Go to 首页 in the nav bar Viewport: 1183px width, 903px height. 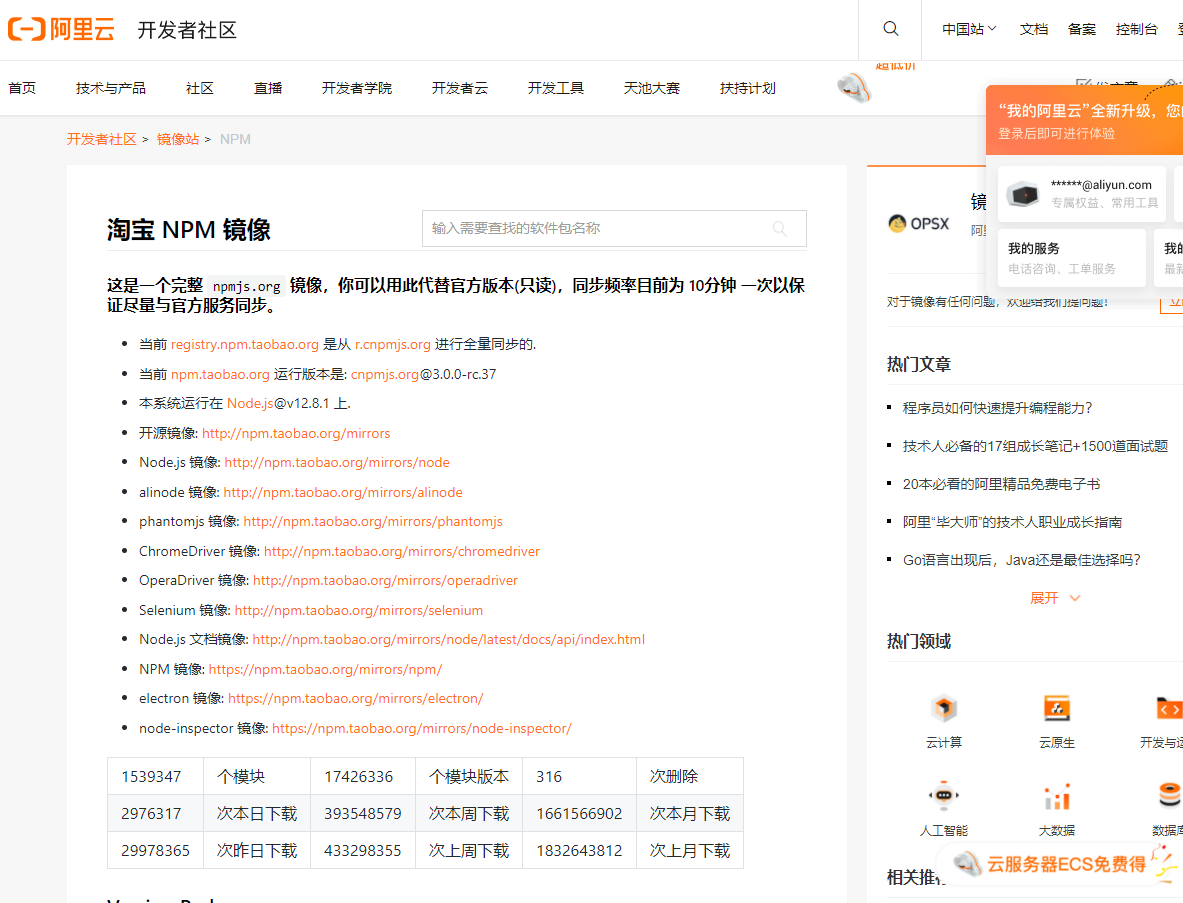coord(22,88)
